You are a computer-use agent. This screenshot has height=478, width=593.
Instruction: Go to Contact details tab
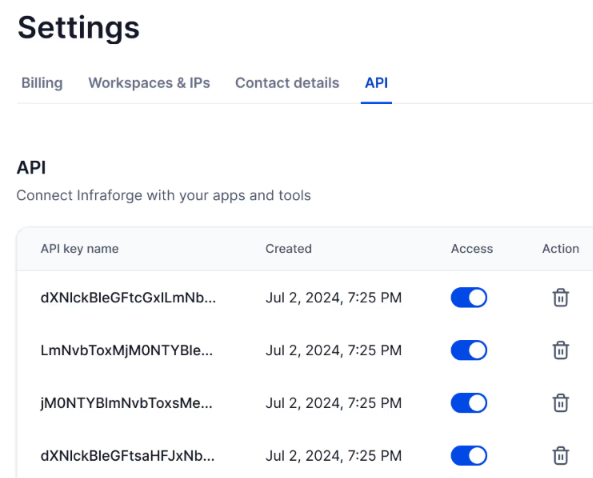point(287,83)
